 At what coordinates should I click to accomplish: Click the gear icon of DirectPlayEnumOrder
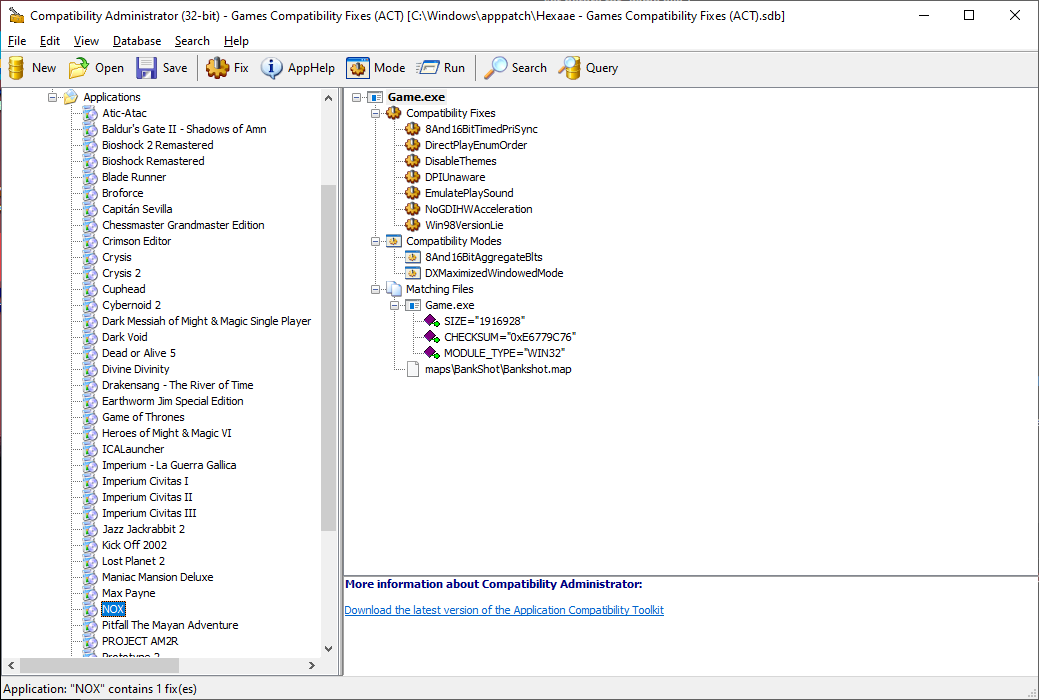tap(412, 145)
